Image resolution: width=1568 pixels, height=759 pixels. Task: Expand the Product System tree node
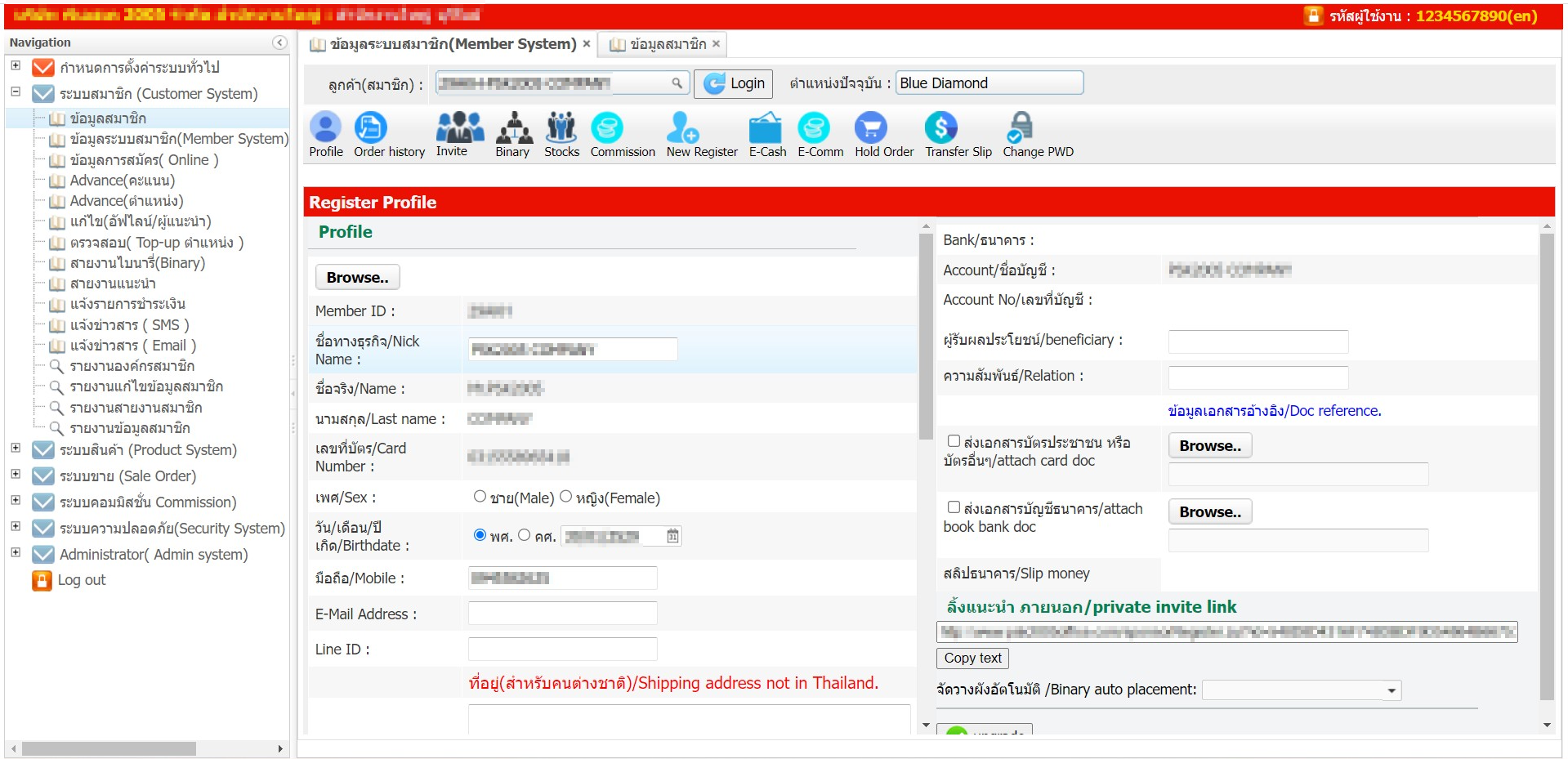tap(16, 448)
